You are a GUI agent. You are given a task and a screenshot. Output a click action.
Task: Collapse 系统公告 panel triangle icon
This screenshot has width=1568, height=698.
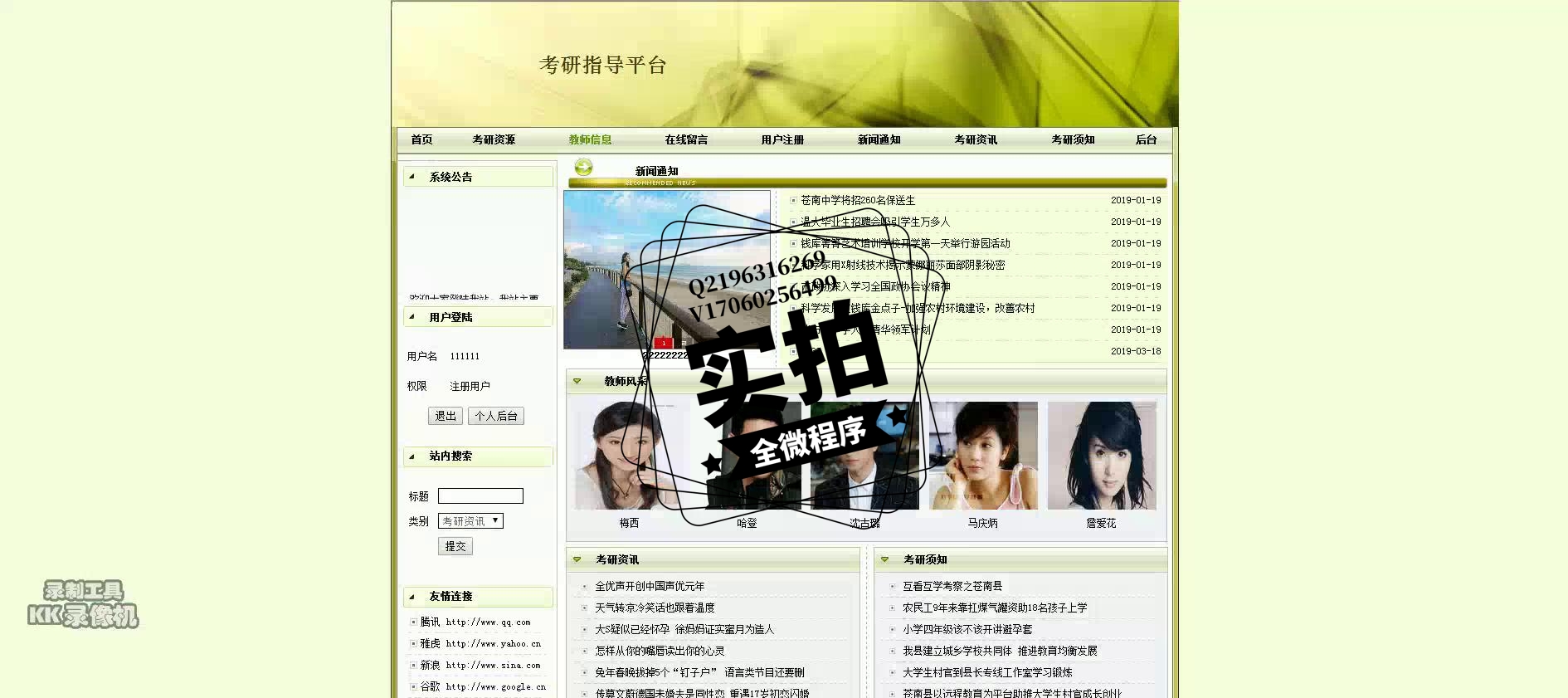(411, 176)
